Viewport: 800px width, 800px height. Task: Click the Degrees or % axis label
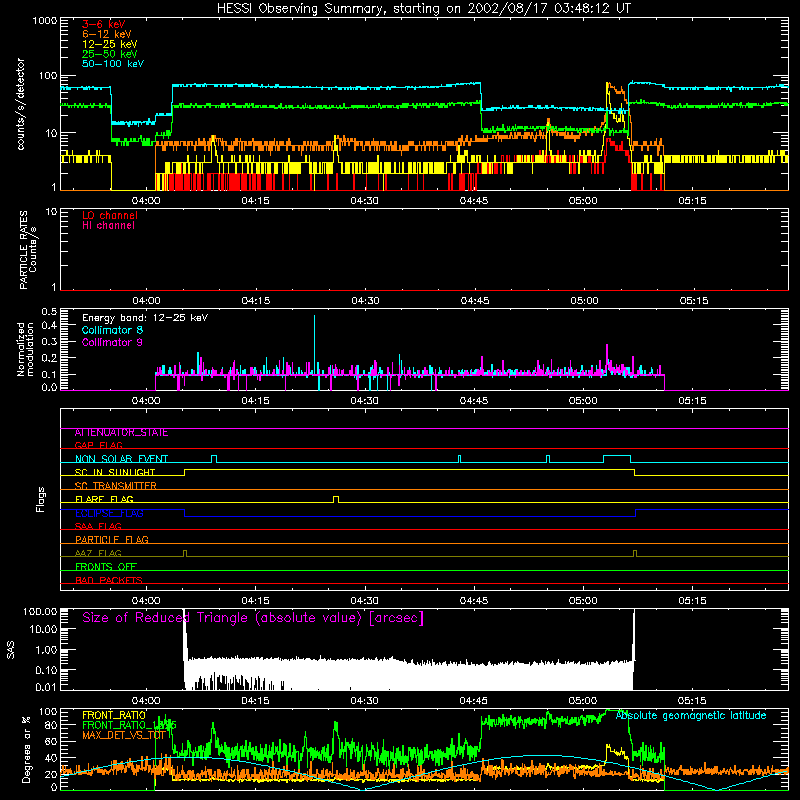click(26, 750)
